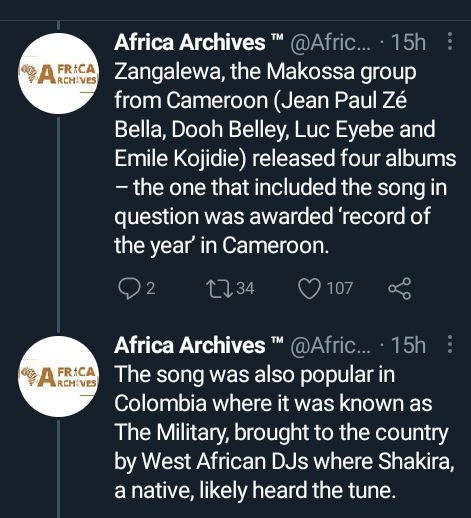Open the tweet mentioning Shakira and Colombia
The width and height of the screenshot is (471, 518).
point(284,432)
